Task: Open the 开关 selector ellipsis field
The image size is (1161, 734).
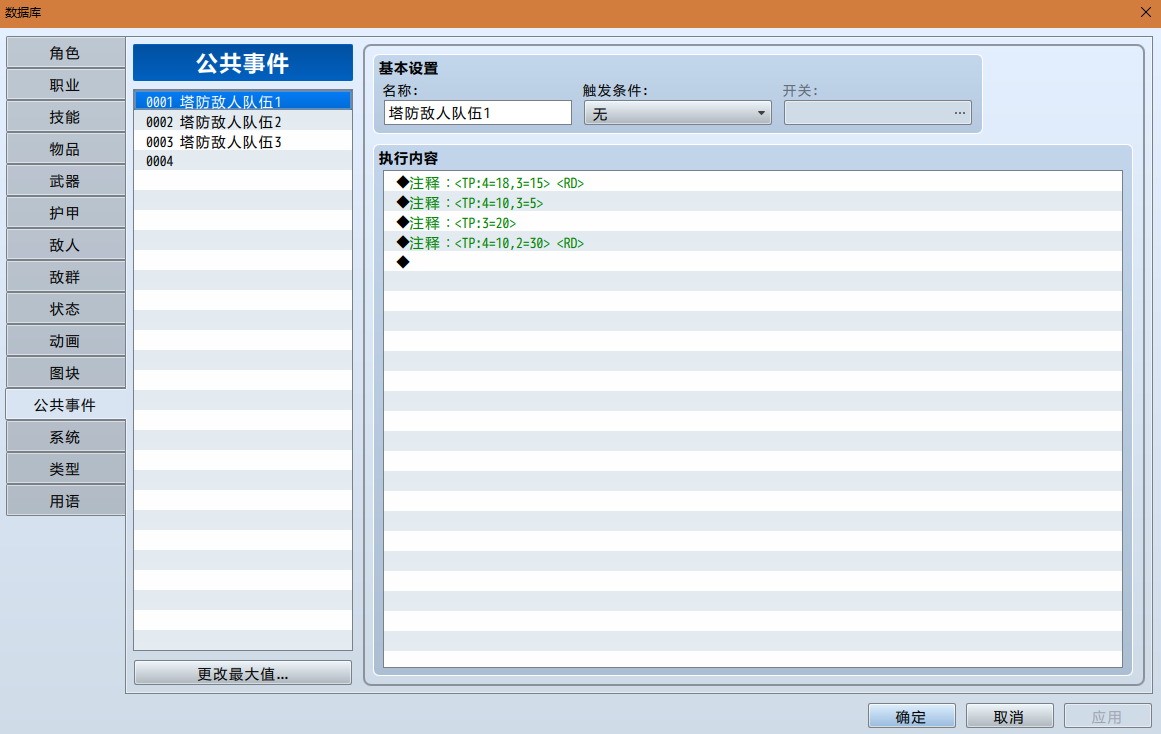Action: pos(877,113)
